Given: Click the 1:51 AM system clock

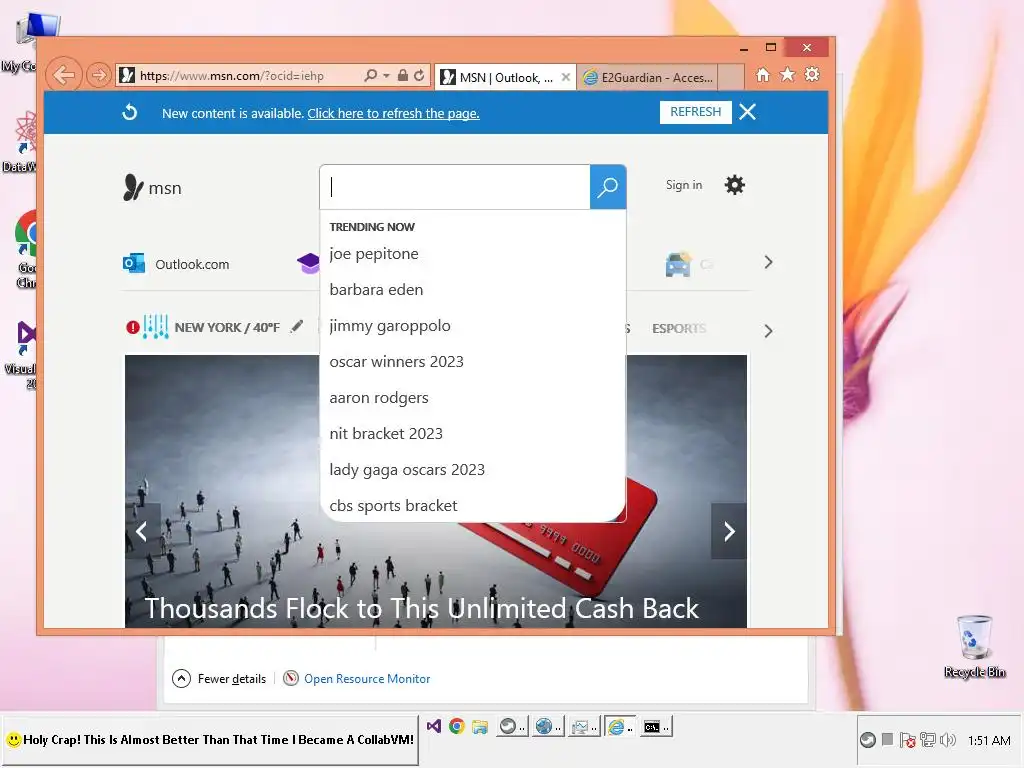Looking at the screenshot, I should [989, 741].
